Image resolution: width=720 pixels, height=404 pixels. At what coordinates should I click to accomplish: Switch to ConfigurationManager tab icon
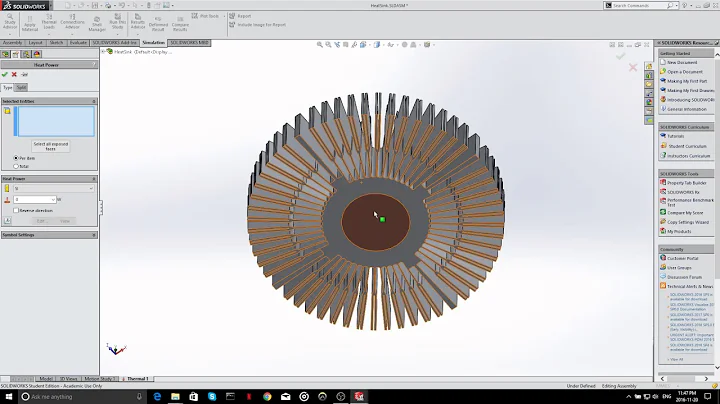click(26, 54)
